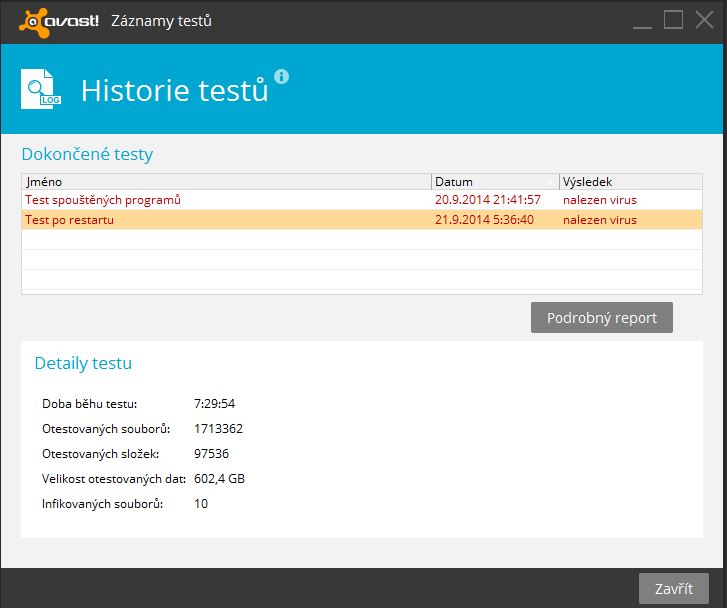Click the first empty row in test list
The image size is (727, 608).
(x=362, y=240)
